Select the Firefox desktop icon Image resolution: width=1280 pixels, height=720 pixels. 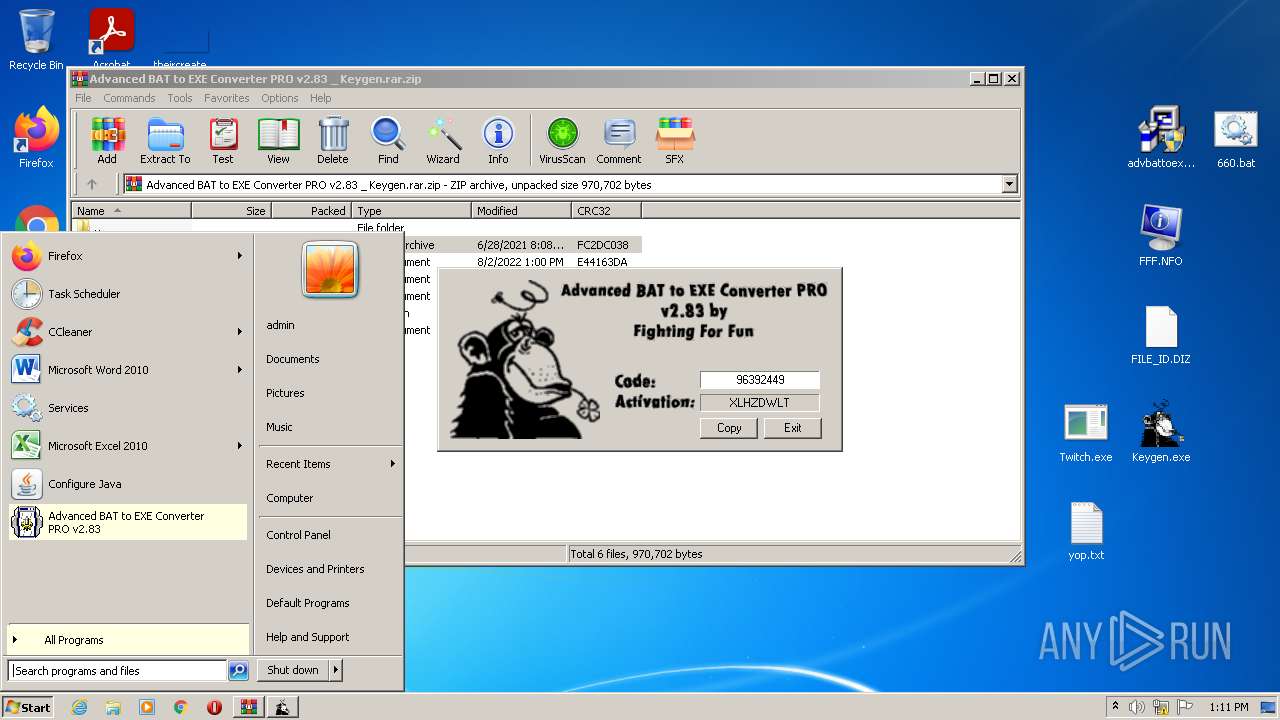[x=36, y=138]
